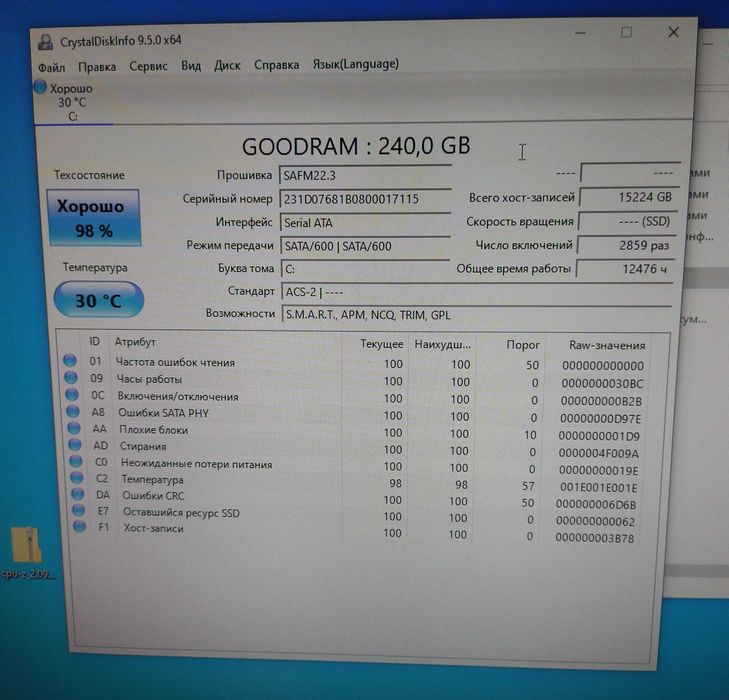
Task: Click the status dot for attribute 09
Action: (71, 377)
